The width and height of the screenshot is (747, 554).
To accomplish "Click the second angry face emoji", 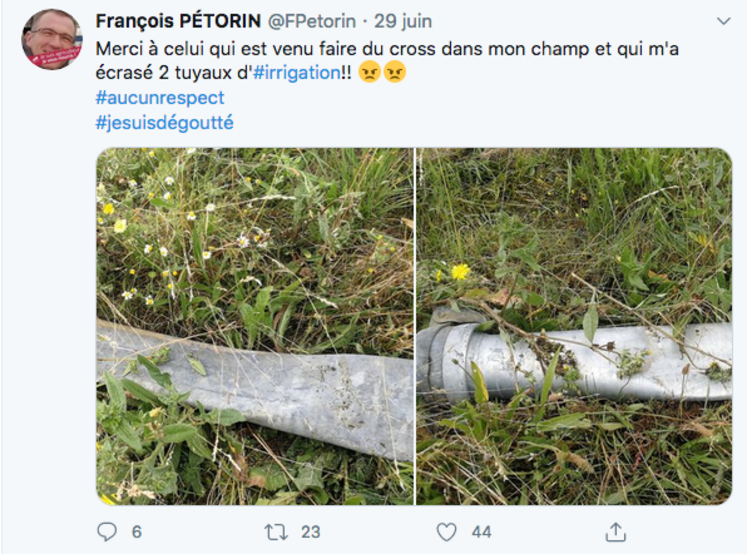I will (395, 73).
